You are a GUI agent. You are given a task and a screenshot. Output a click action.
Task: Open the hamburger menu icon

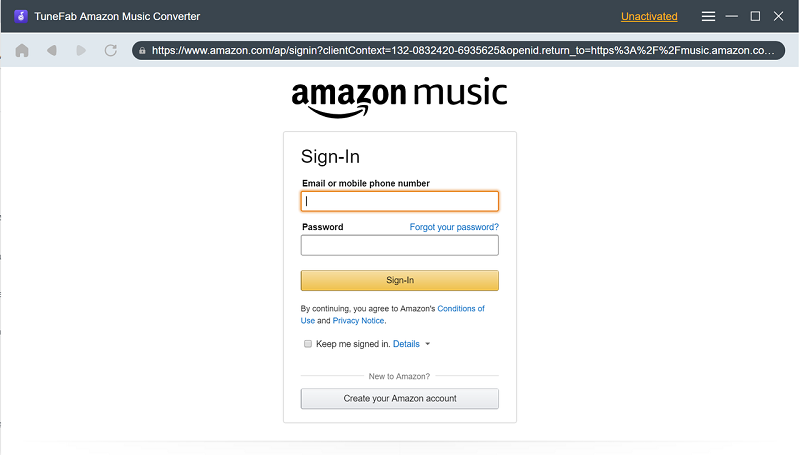point(708,16)
